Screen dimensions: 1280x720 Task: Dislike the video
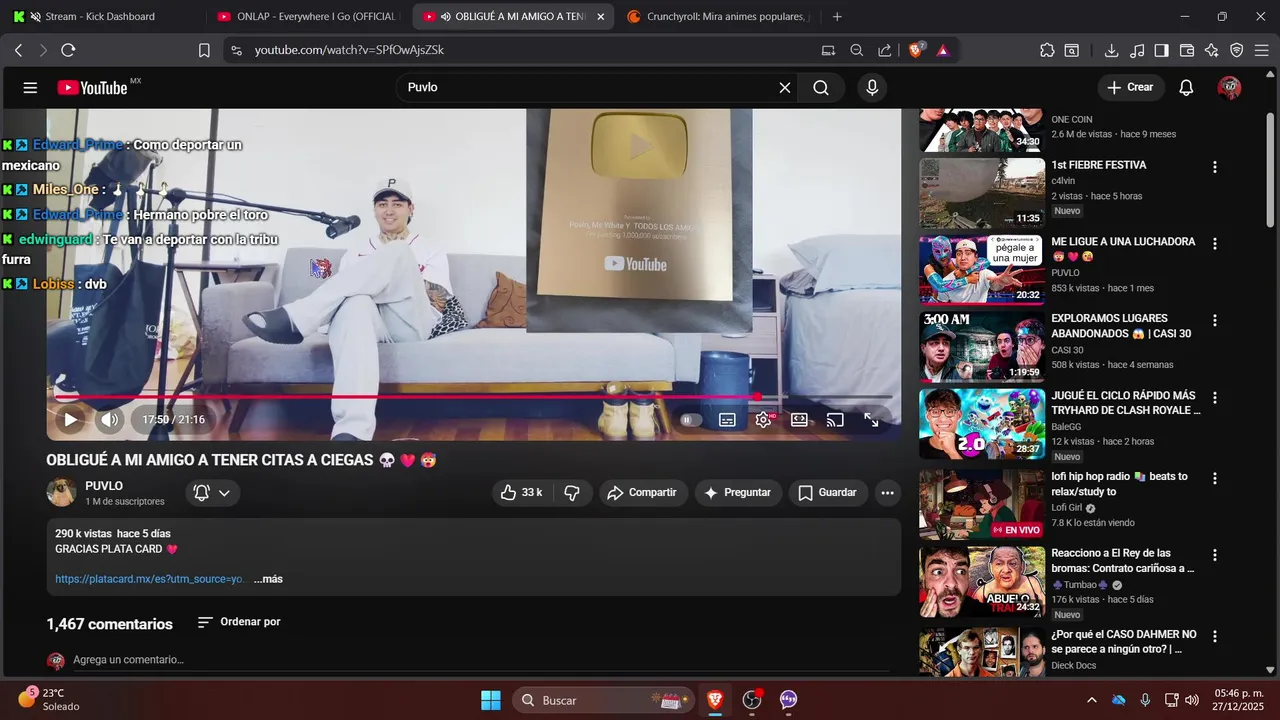pos(572,492)
